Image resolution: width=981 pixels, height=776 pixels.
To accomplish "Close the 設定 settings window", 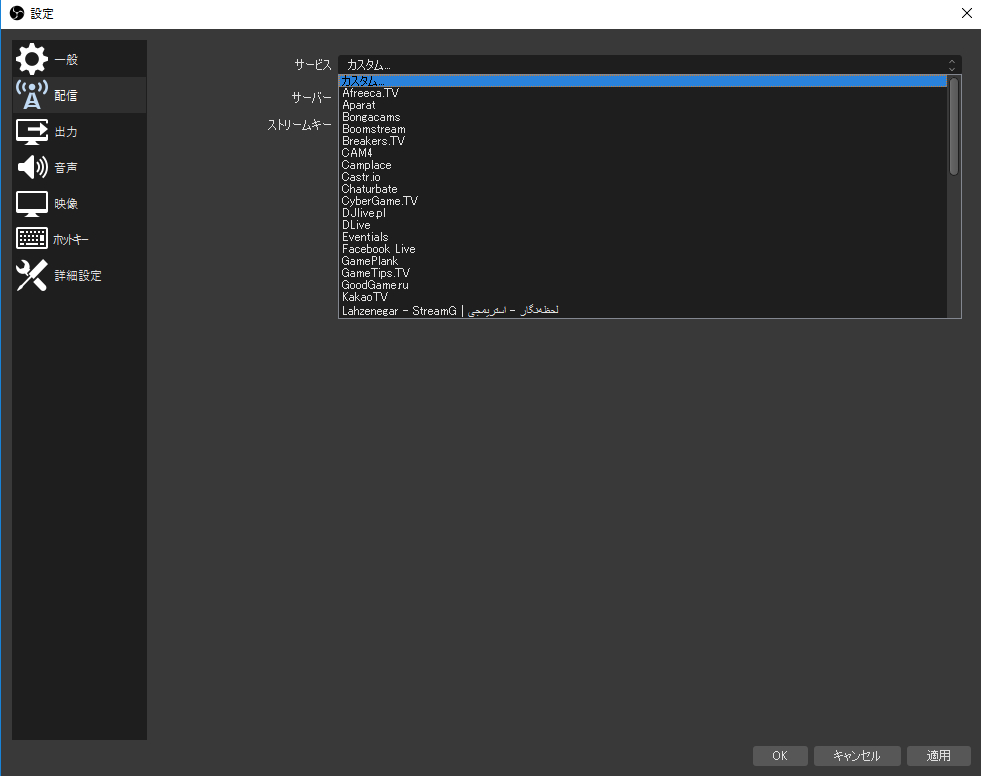I will pyautogui.click(x=966, y=14).
